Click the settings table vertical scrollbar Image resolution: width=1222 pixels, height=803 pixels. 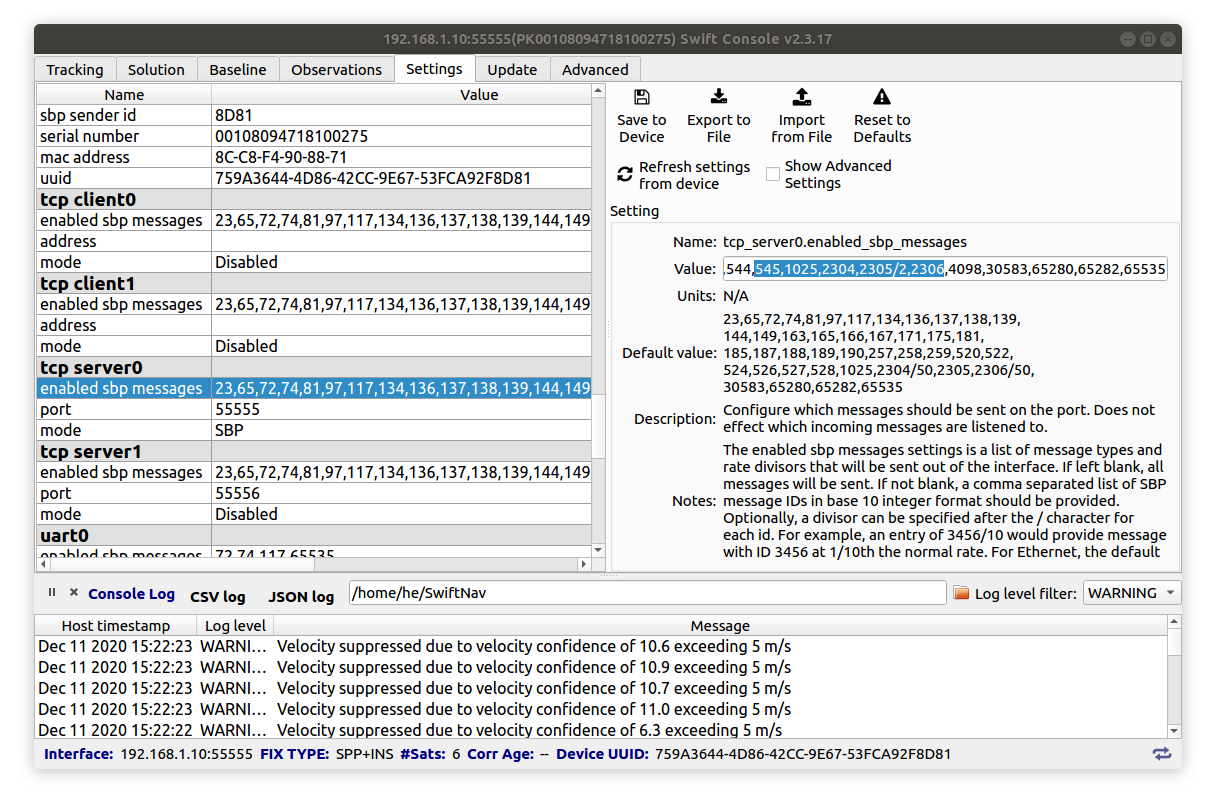pyautogui.click(x=598, y=320)
